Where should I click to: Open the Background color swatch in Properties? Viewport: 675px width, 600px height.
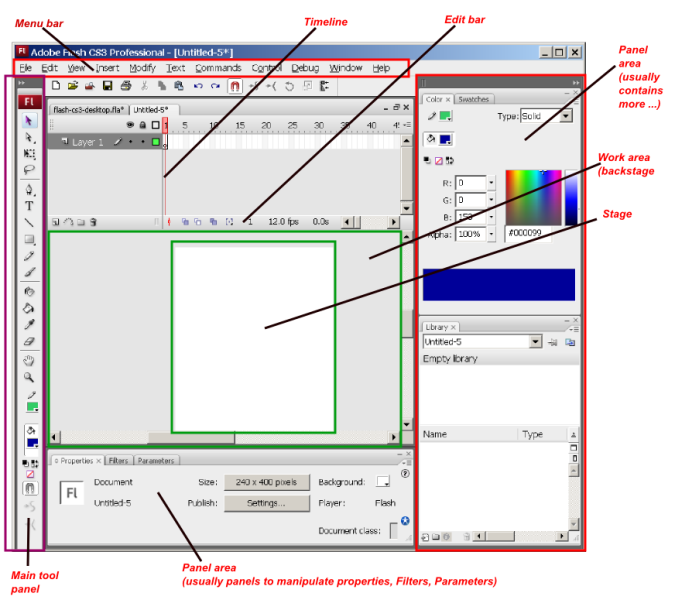pos(383,481)
